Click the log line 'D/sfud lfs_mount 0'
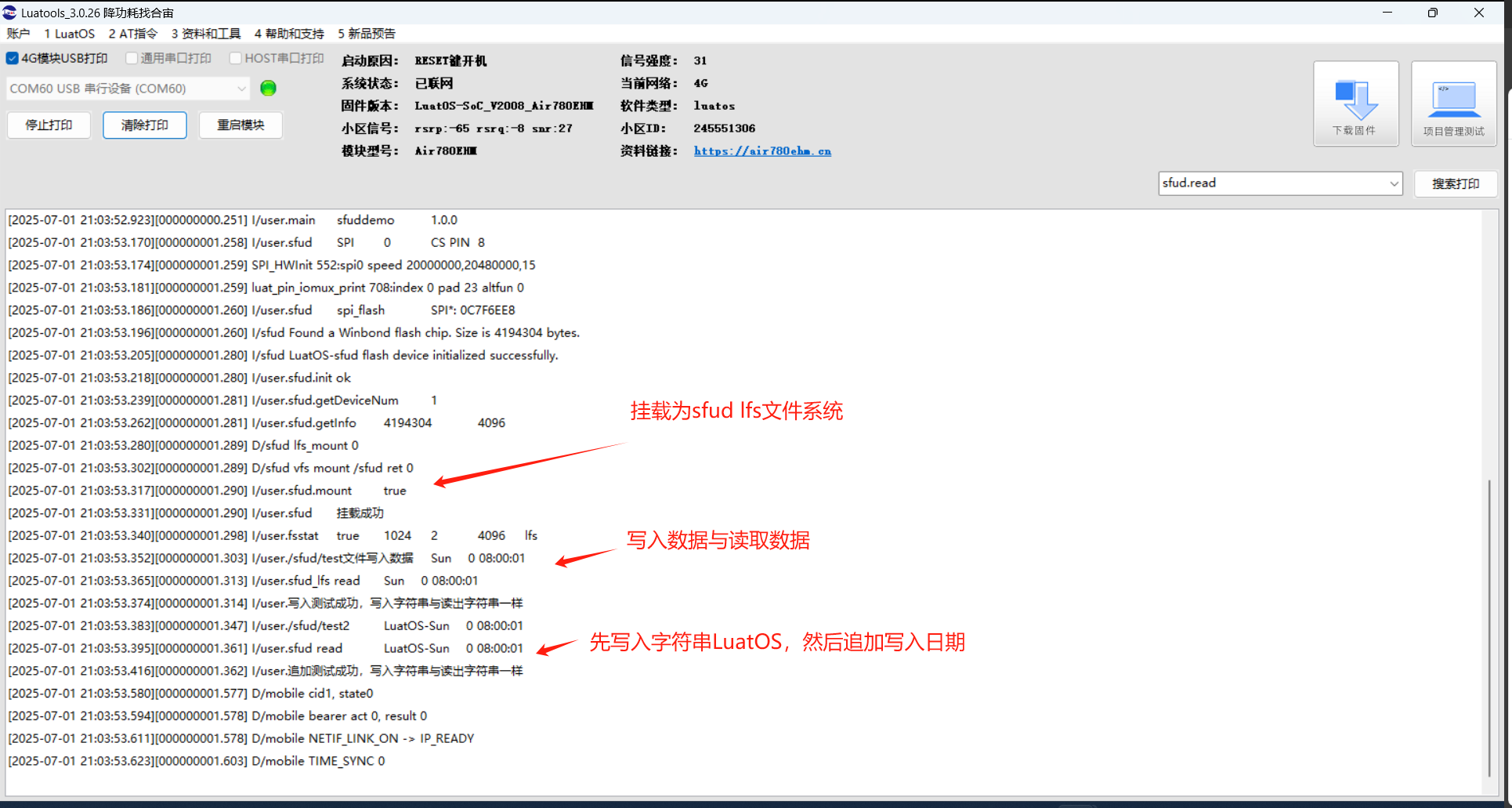The width and height of the screenshot is (1512, 808). (x=183, y=446)
